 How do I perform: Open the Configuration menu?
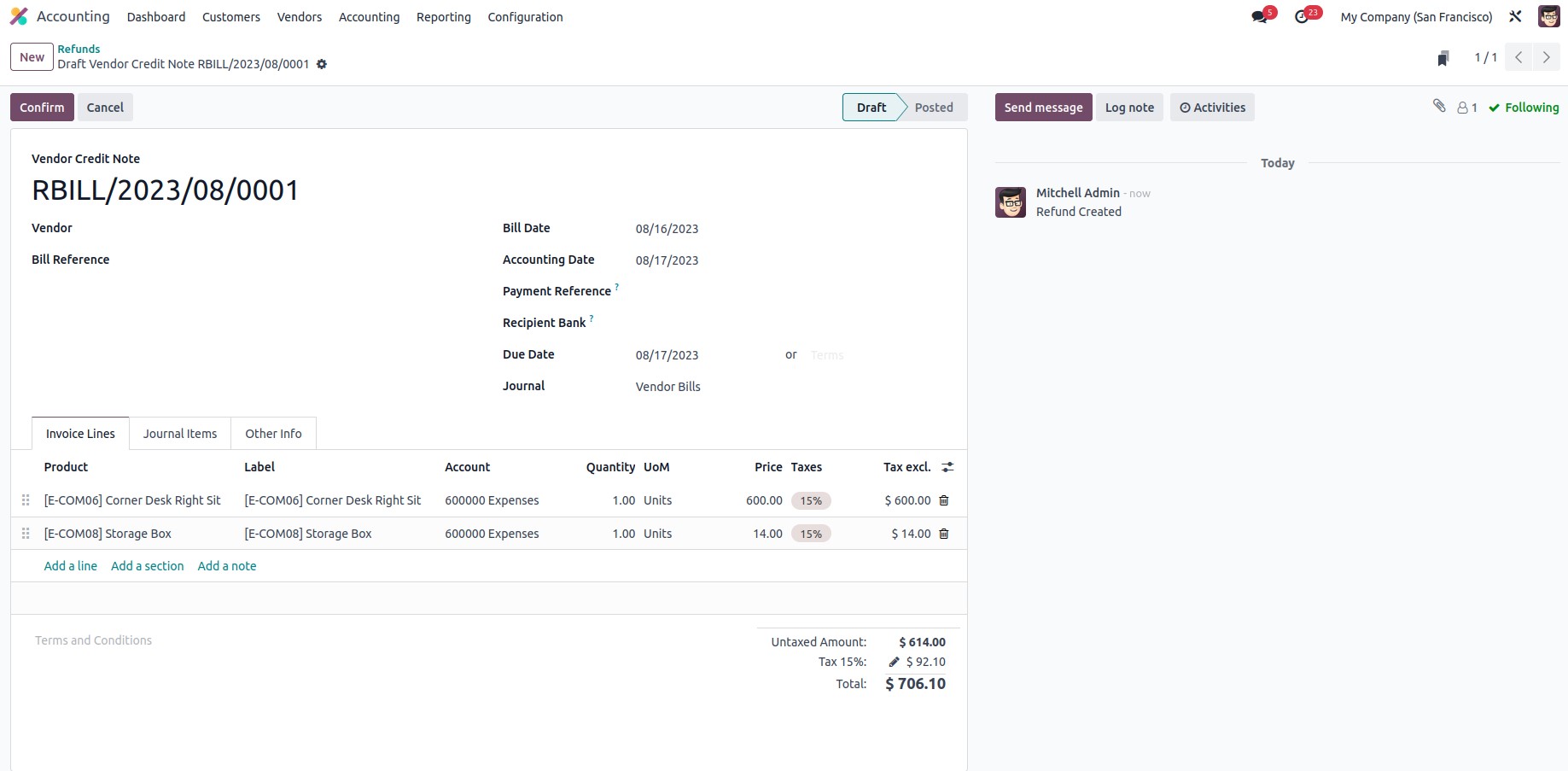click(525, 17)
